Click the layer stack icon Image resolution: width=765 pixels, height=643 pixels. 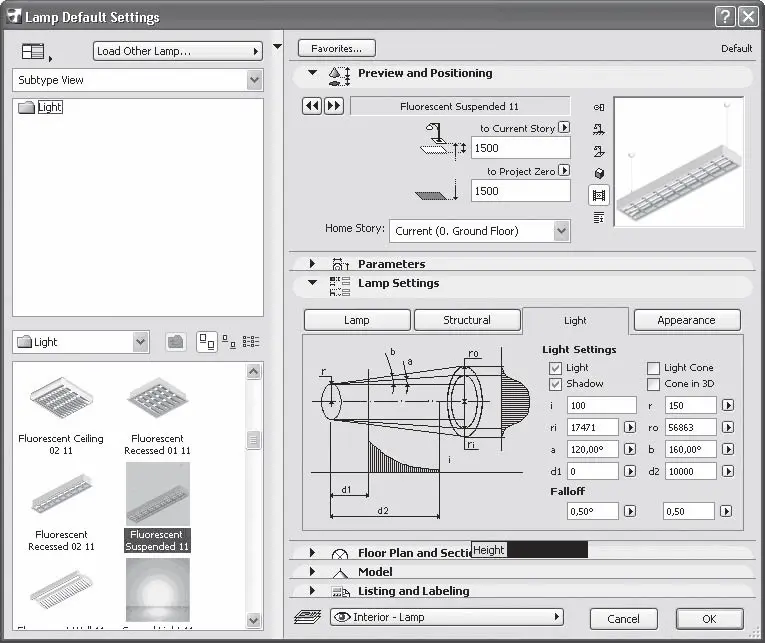pos(308,618)
